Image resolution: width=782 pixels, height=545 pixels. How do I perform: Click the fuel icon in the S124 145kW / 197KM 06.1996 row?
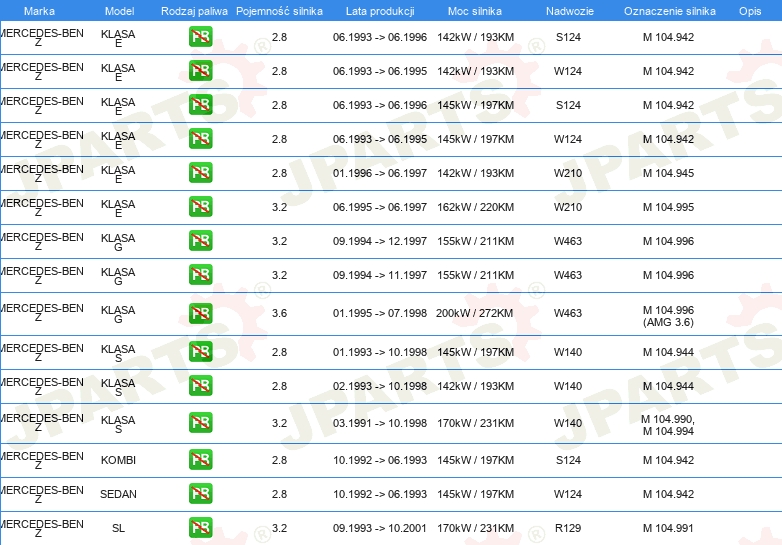pyautogui.click(x=200, y=105)
